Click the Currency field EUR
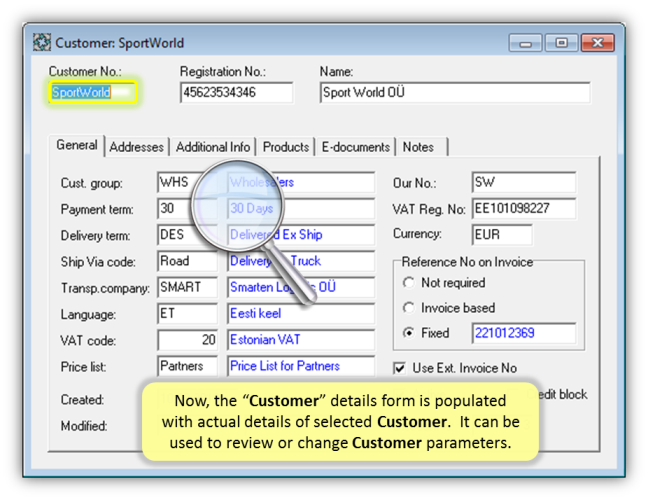Image resolution: width=648 pixels, height=500 pixels. [502, 235]
